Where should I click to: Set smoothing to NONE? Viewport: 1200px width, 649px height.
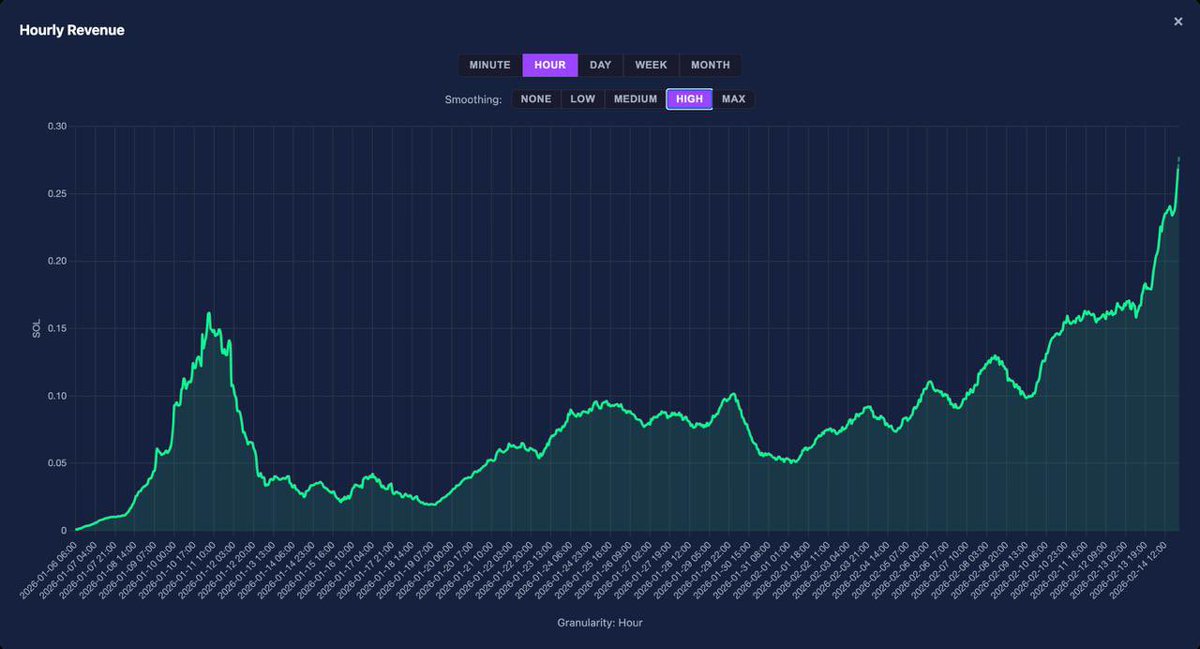pyautogui.click(x=536, y=99)
